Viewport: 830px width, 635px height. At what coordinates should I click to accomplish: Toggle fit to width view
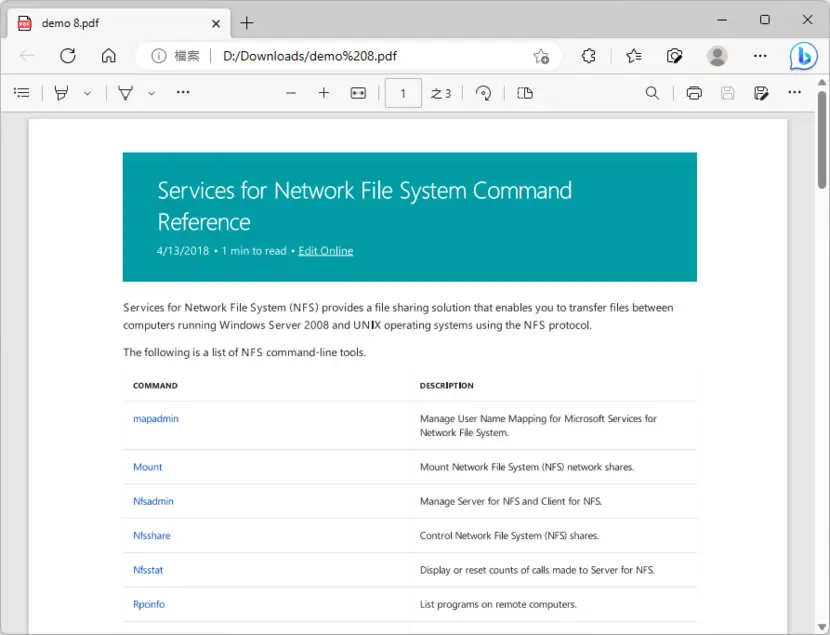point(358,93)
